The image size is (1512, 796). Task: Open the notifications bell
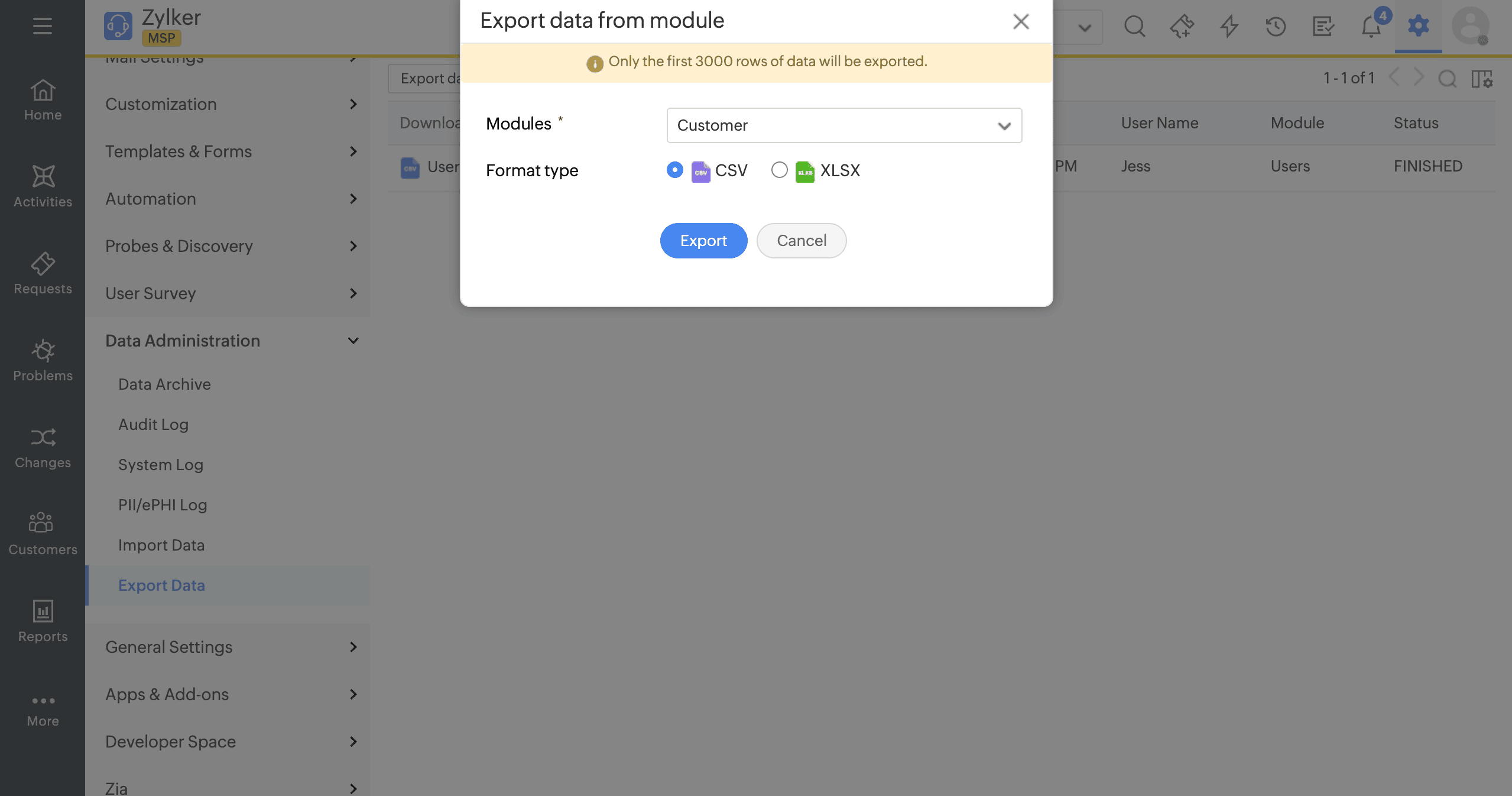tap(1371, 26)
